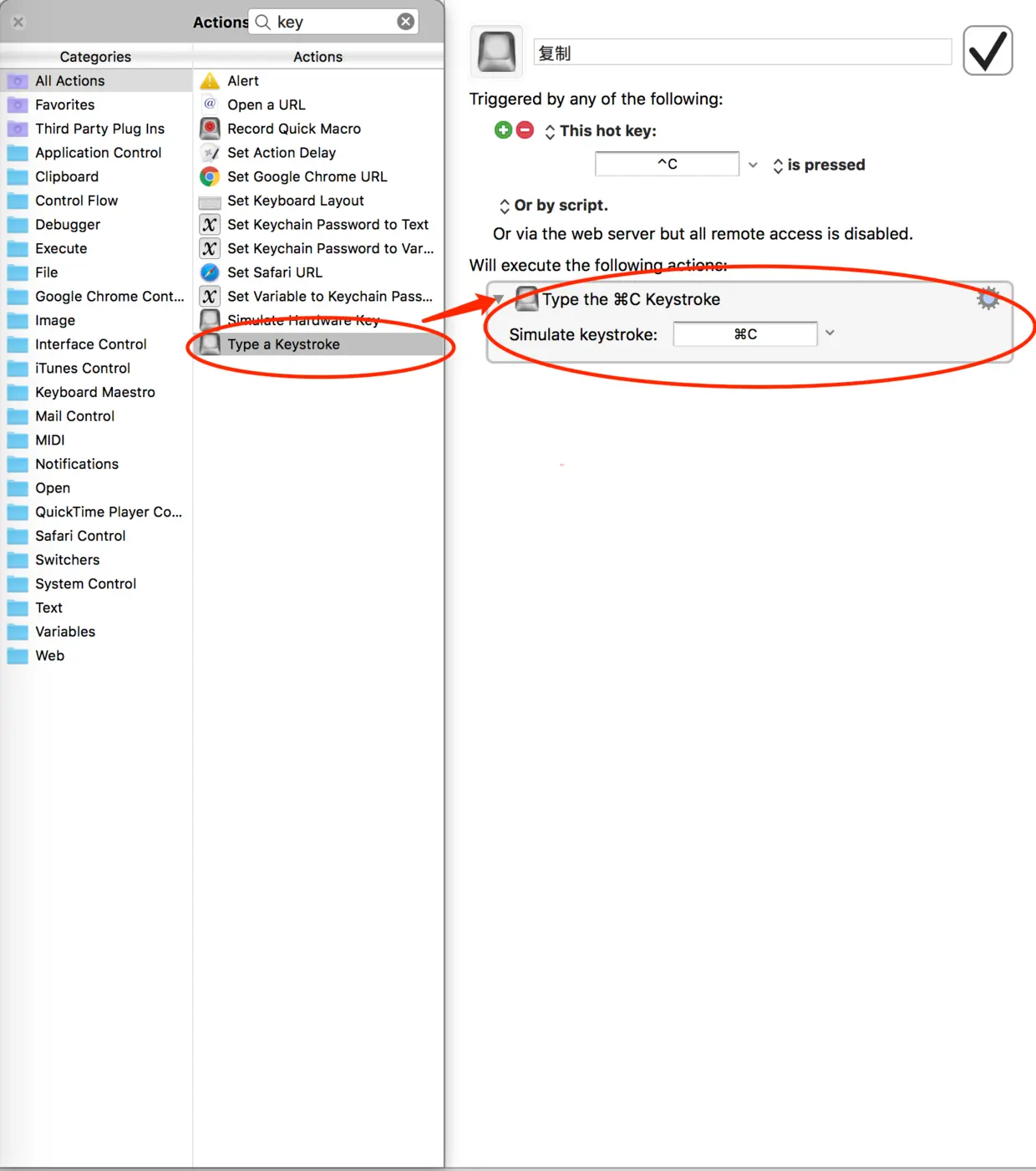Screen dimensions: 1036x1171
Task: Select the Notifications category
Action: (97, 464)
